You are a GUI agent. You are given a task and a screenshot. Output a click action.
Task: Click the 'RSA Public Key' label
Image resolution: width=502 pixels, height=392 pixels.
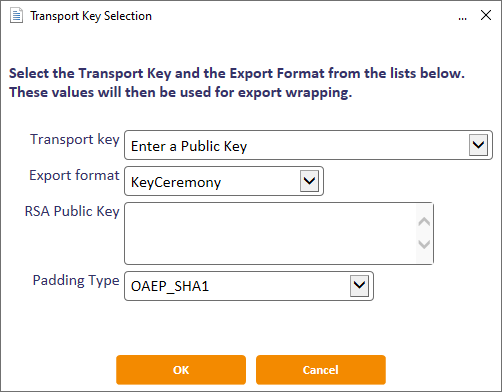[x=72, y=211]
